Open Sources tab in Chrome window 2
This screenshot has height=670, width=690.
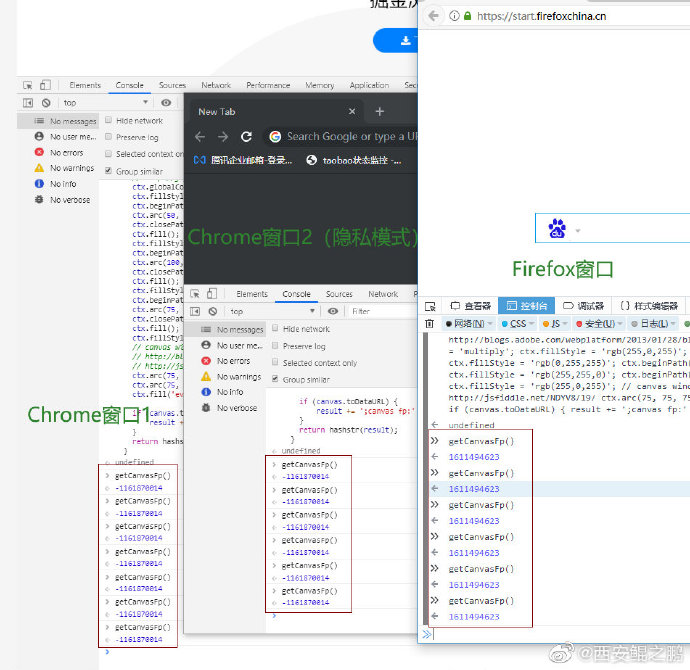tap(339, 294)
